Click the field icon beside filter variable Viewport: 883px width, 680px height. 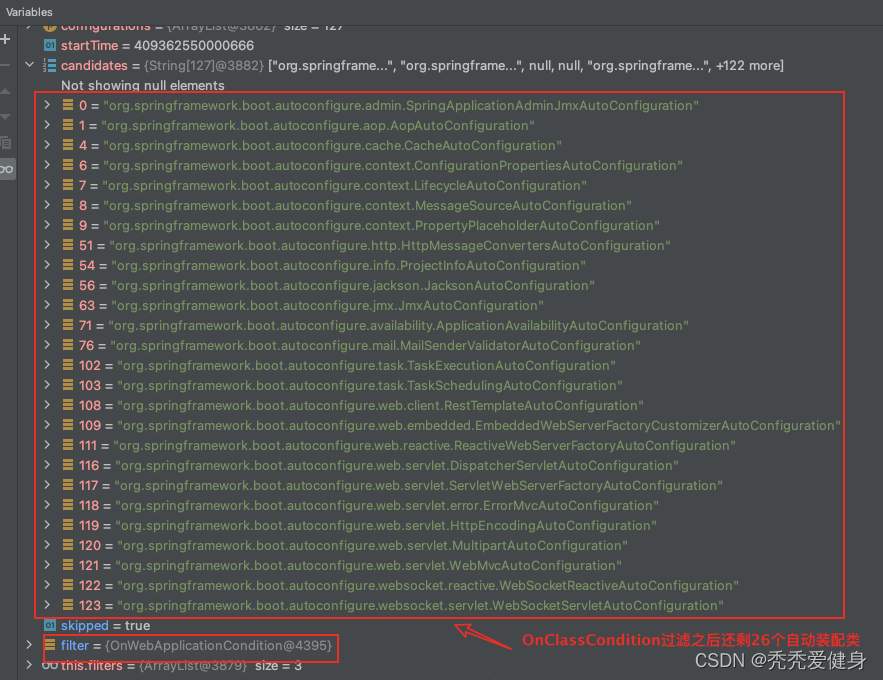point(49,646)
